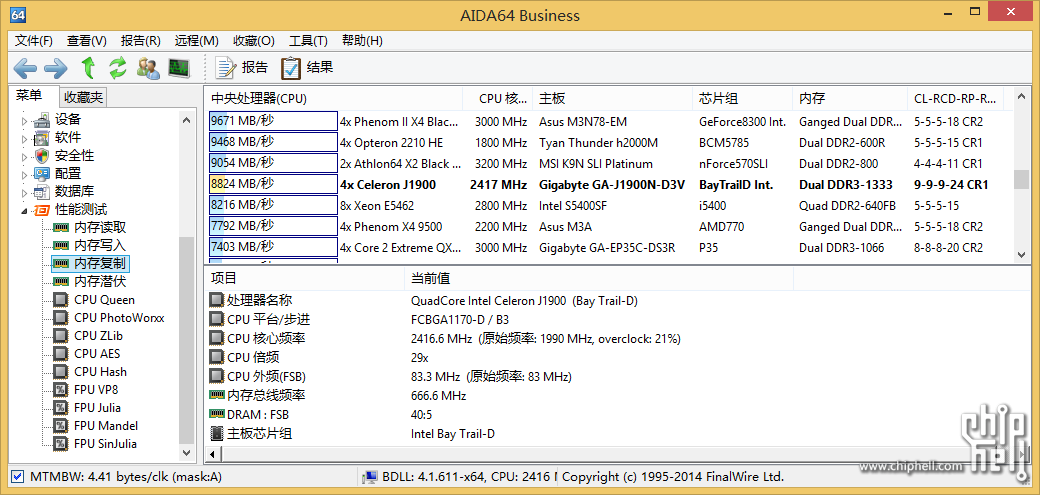
Task: Select the CPU Queen benchmark
Action: [x=104, y=300]
